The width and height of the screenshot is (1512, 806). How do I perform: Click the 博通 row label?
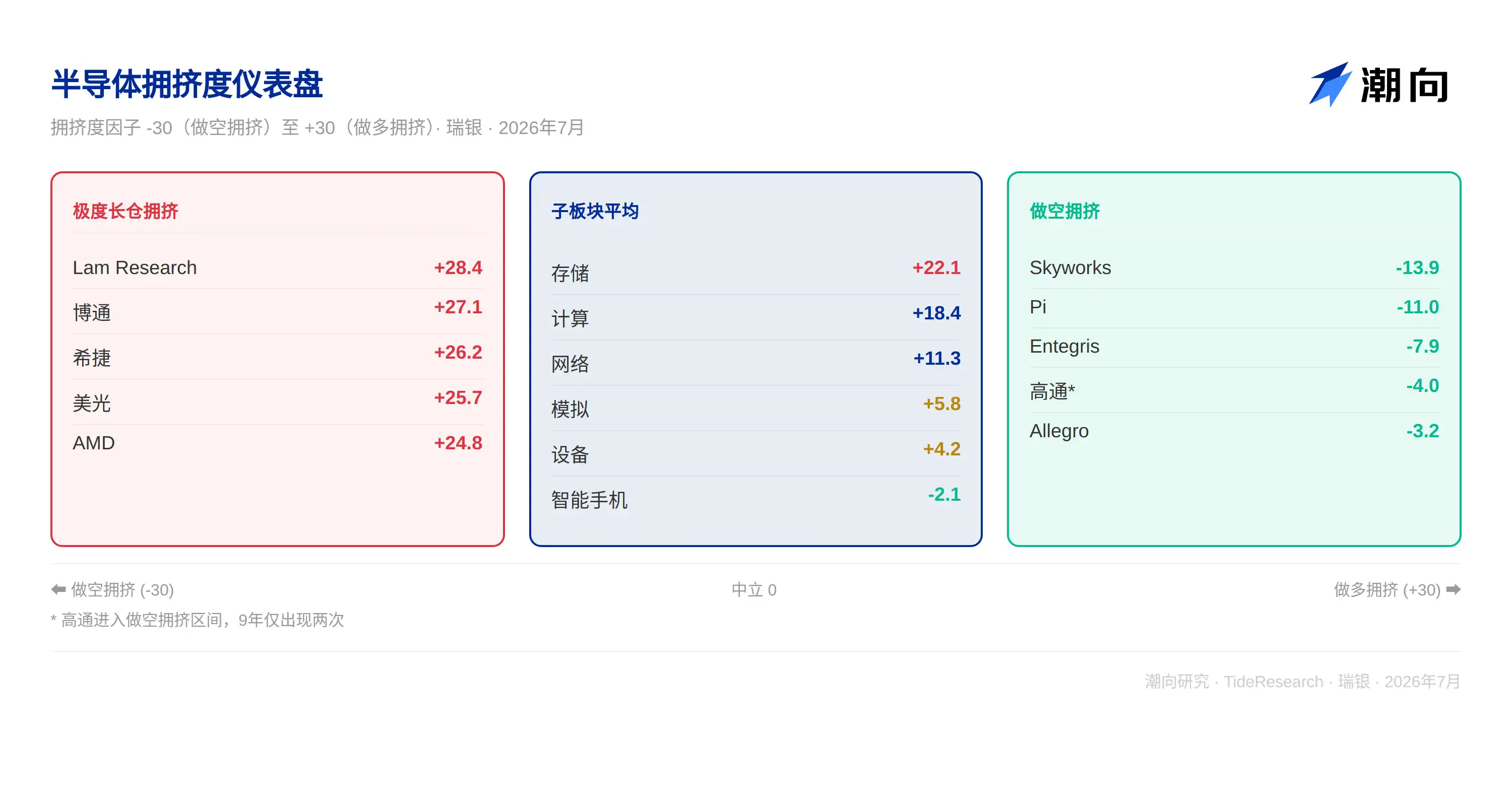coord(92,313)
